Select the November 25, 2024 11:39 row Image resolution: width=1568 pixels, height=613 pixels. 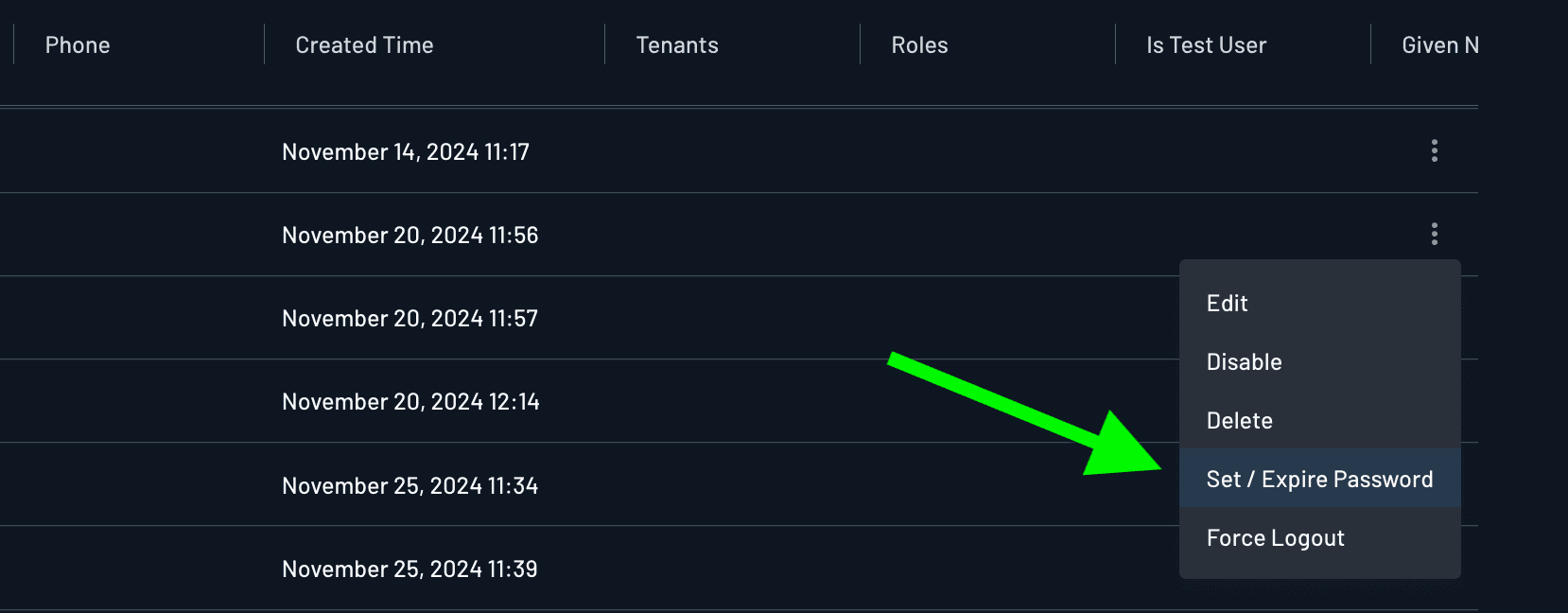(409, 569)
